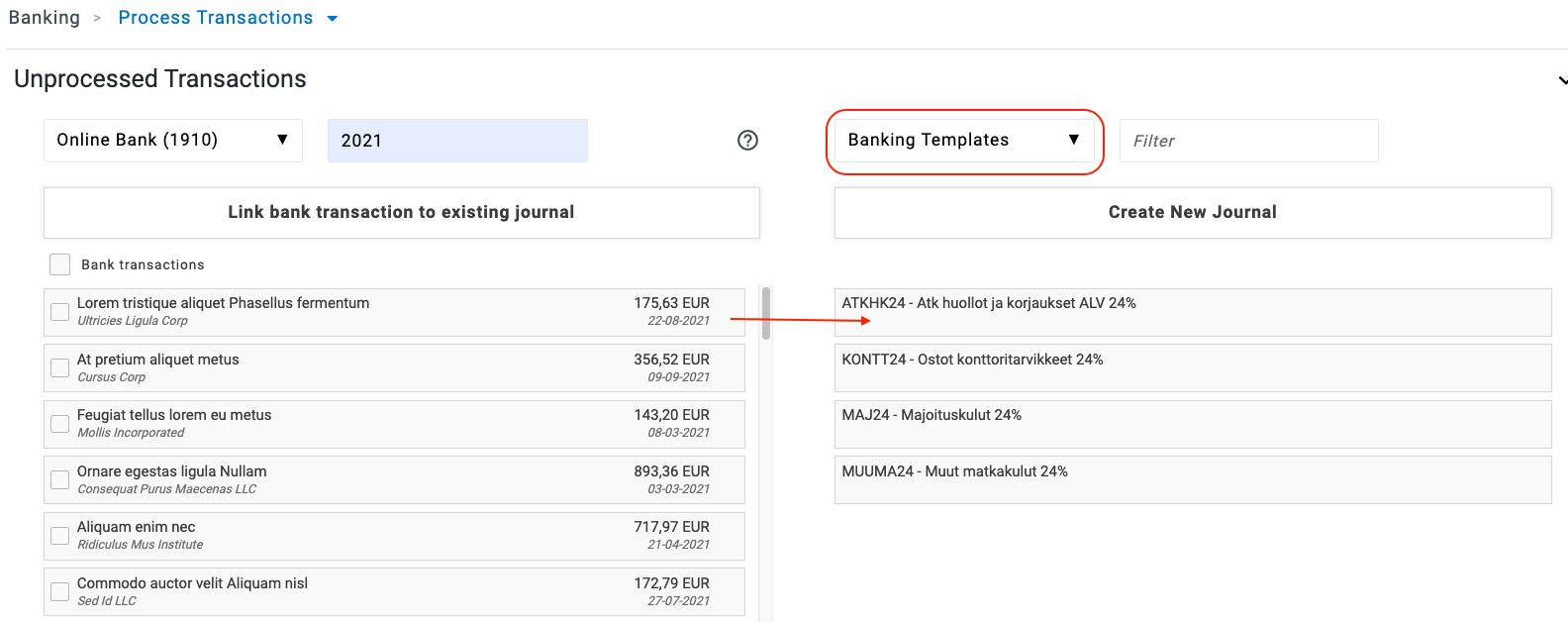This screenshot has width=1568, height=622.
Task: Check the Lorem tristique aliquet transaction checkbox
Action: point(60,312)
